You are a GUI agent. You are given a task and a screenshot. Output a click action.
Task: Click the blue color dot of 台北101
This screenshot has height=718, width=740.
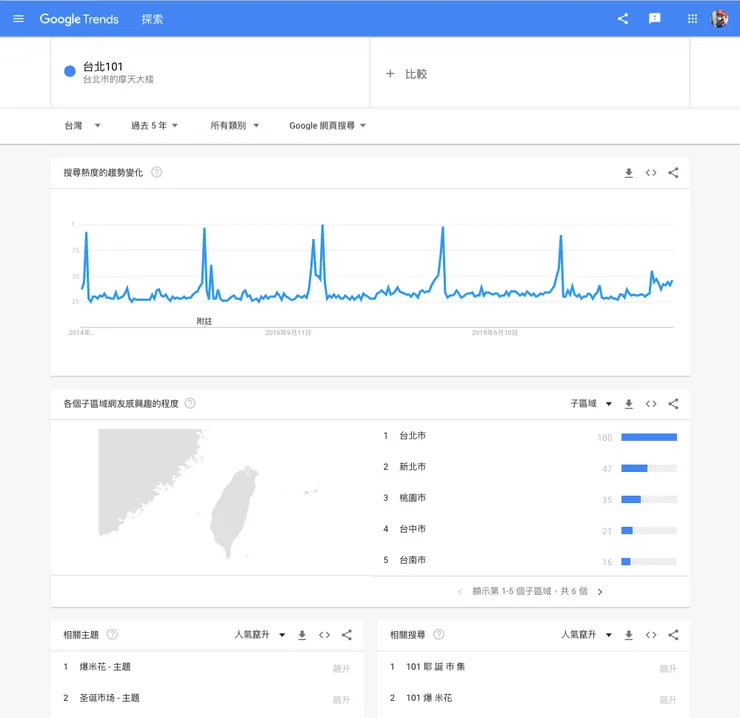click(x=70, y=71)
